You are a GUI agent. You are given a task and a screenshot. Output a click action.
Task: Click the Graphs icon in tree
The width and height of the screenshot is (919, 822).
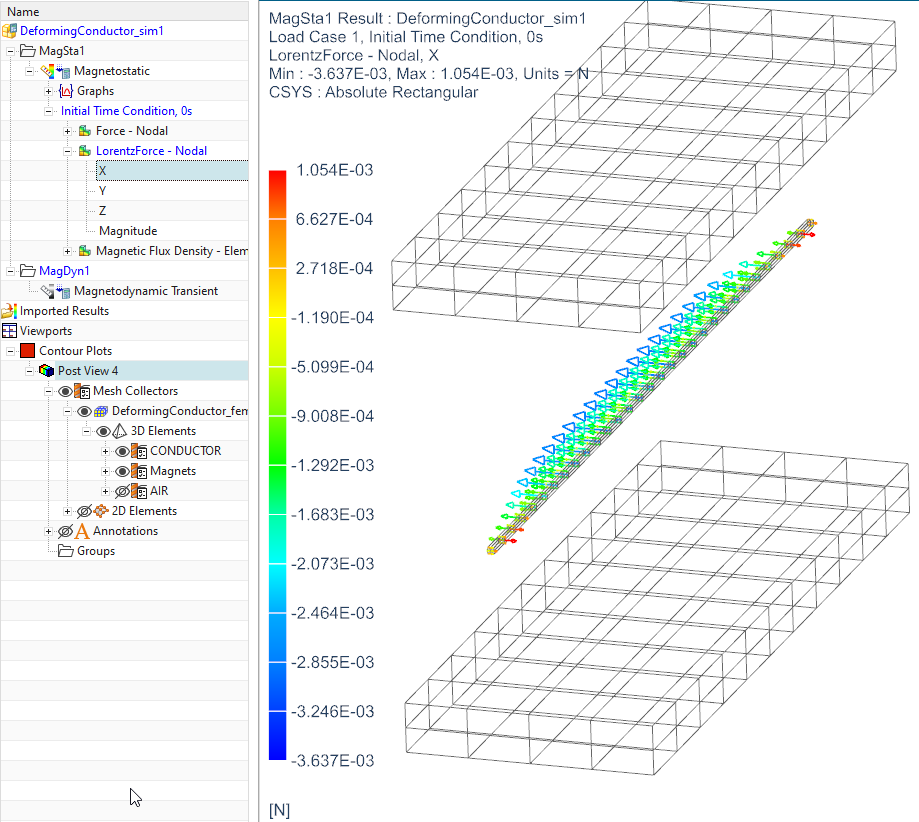point(66,91)
